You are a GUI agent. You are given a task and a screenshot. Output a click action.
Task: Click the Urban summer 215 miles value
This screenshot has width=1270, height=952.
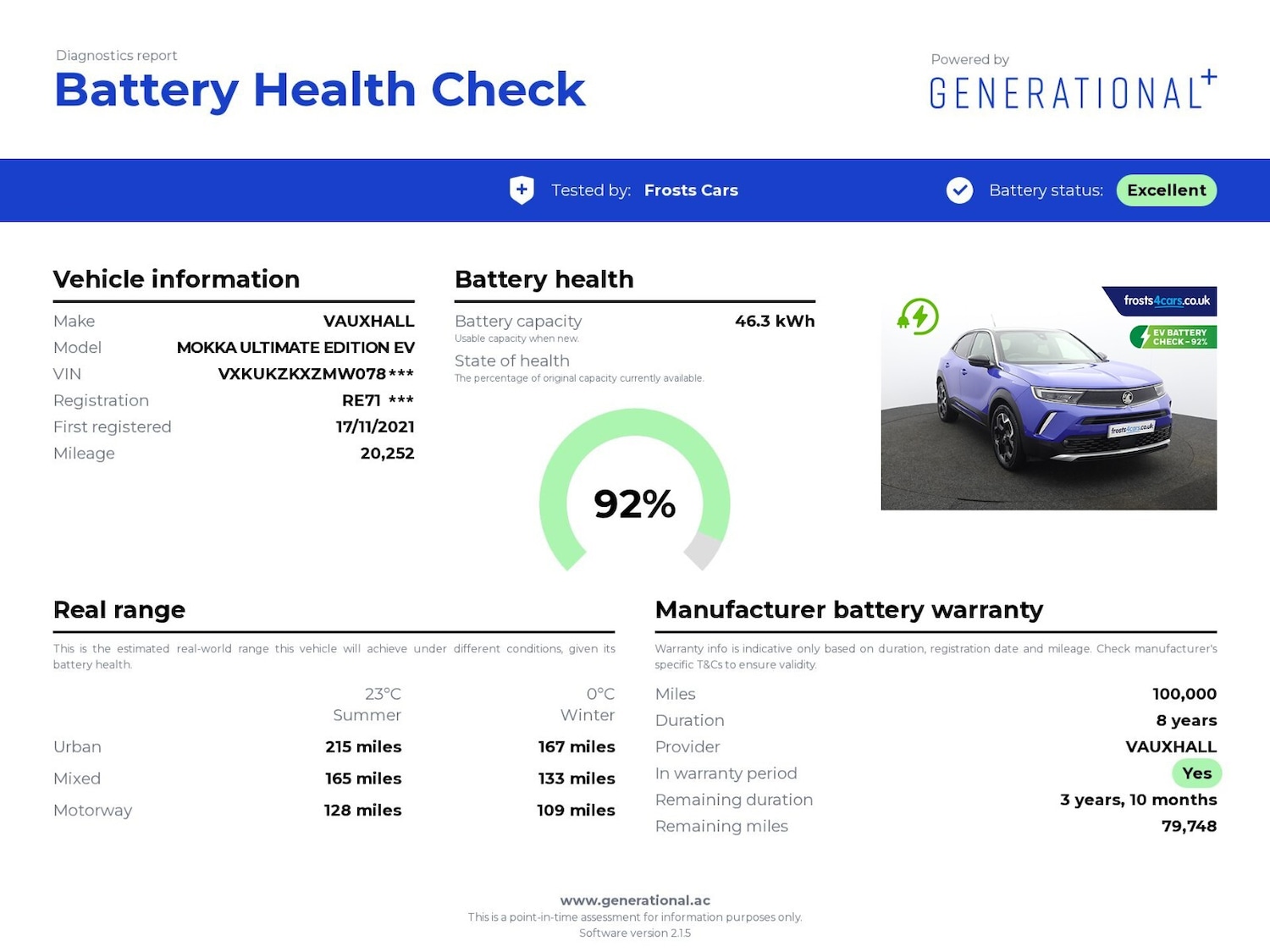tap(363, 747)
